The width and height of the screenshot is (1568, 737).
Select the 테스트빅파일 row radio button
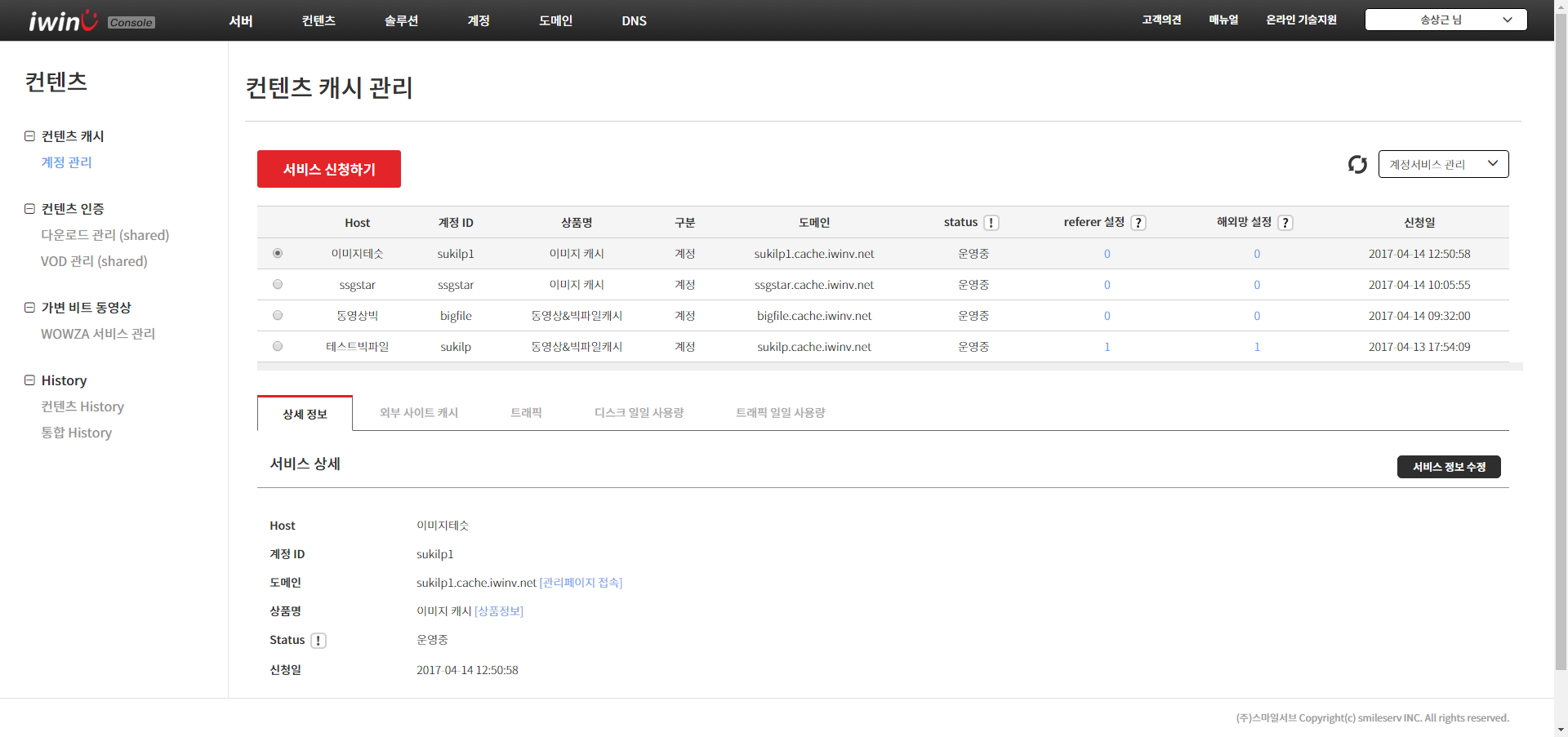tap(278, 347)
